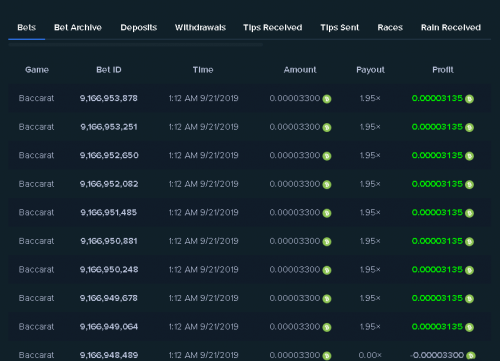Click profit coin icon in bet 9,166,952,650 row
The image size is (500, 361).
pyautogui.click(x=469, y=156)
